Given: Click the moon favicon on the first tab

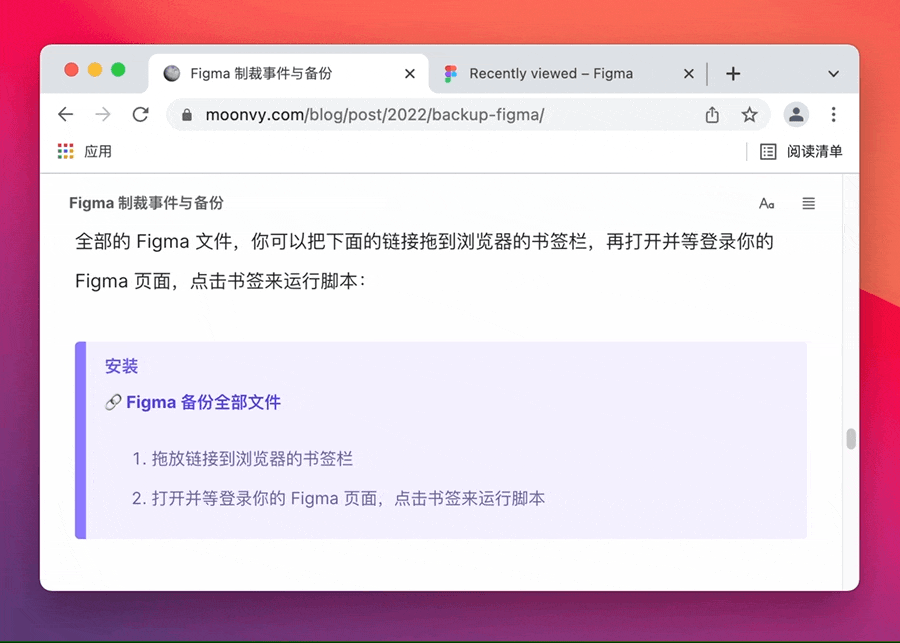Looking at the screenshot, I should point(172,73).
